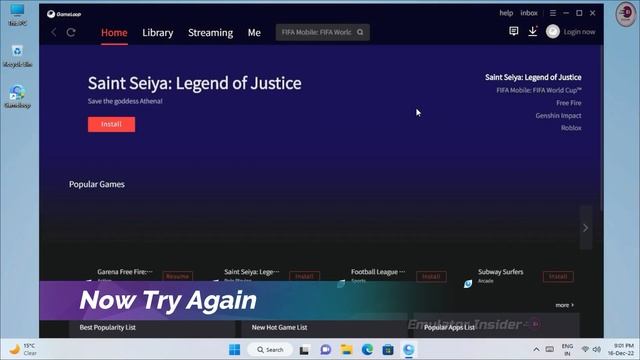This screenshot has width=640, height=360.
Task: Select Roblox in banner list
Action: click(x=571, y=128)
